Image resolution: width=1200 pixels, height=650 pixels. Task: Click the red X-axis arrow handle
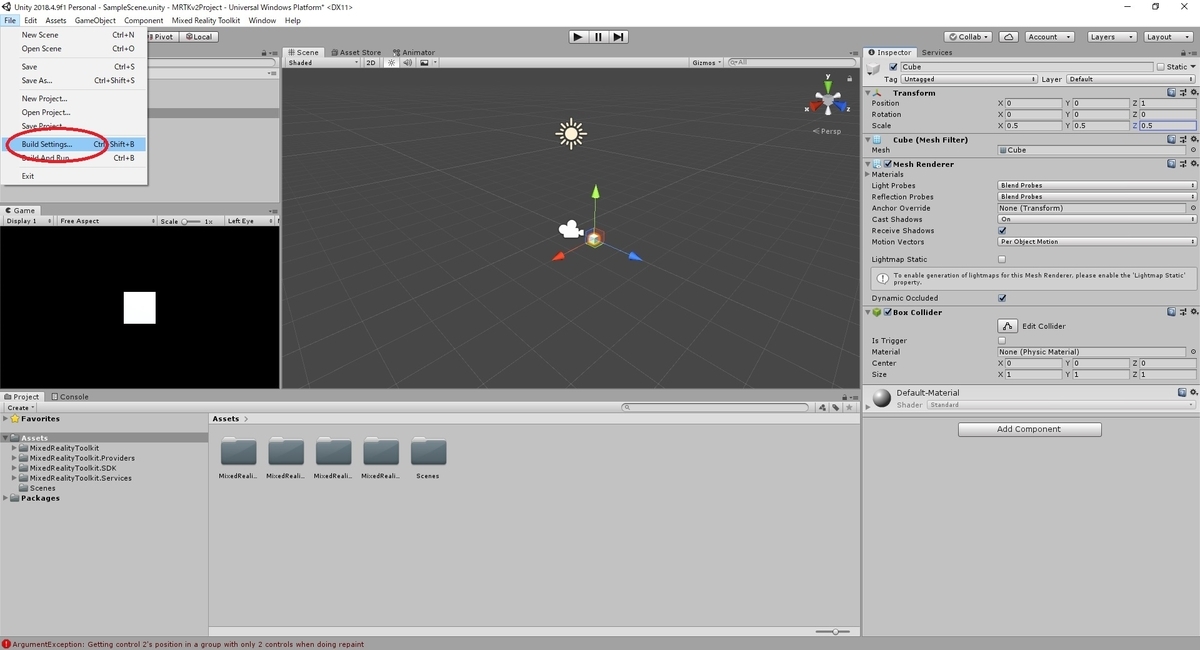tap(561, 256)
